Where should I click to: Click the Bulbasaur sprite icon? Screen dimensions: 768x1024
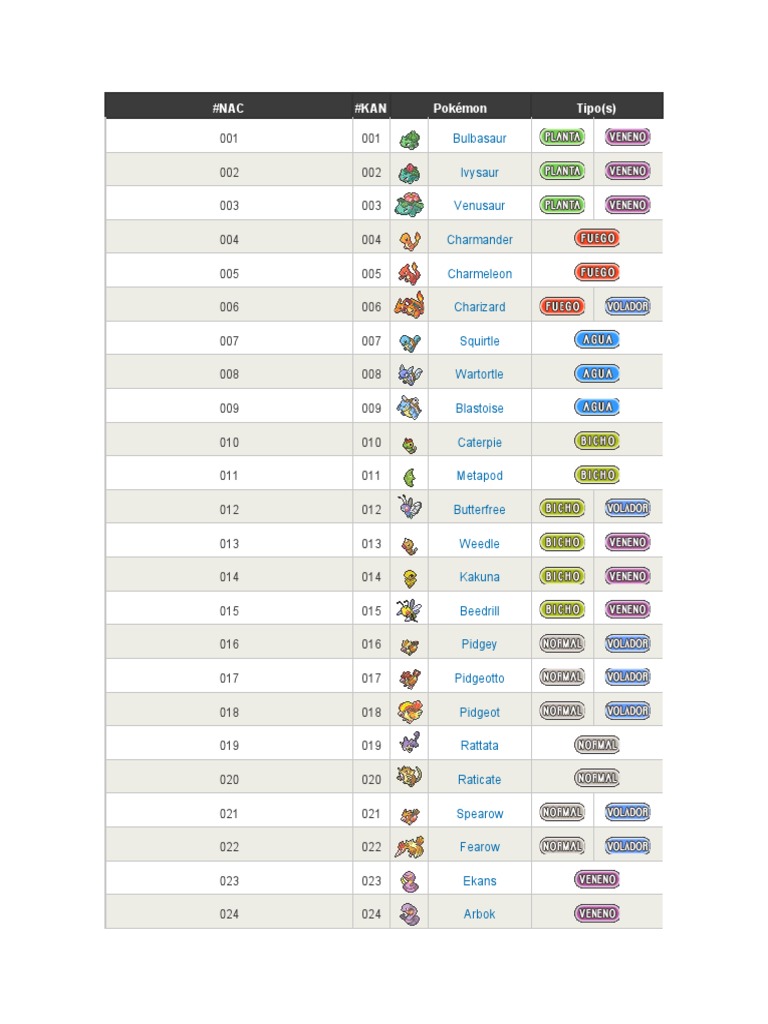[409, 139]
